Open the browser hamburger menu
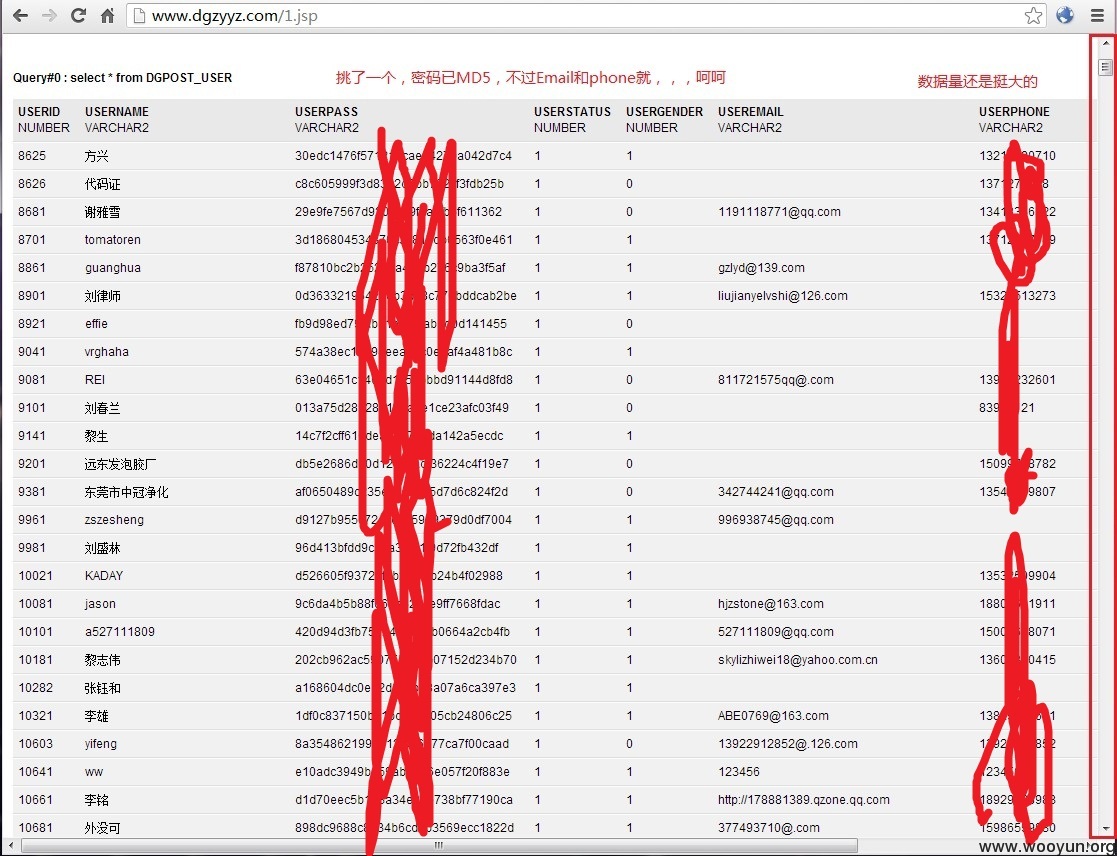 pyautogui.click(x=1097, y=15)
